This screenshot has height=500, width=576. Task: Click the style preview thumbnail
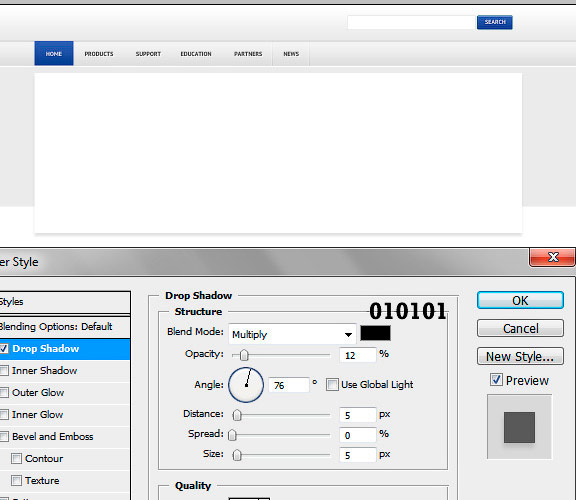pos(519,427)
